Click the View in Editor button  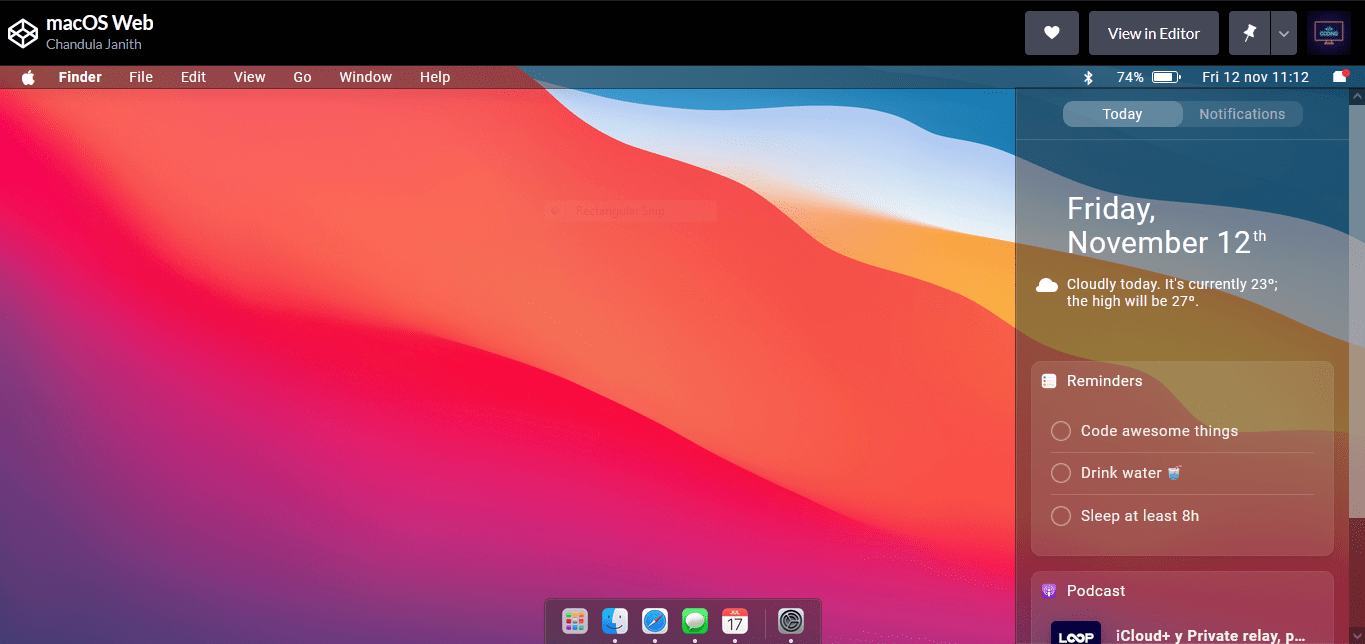[x=1153, y=33]
